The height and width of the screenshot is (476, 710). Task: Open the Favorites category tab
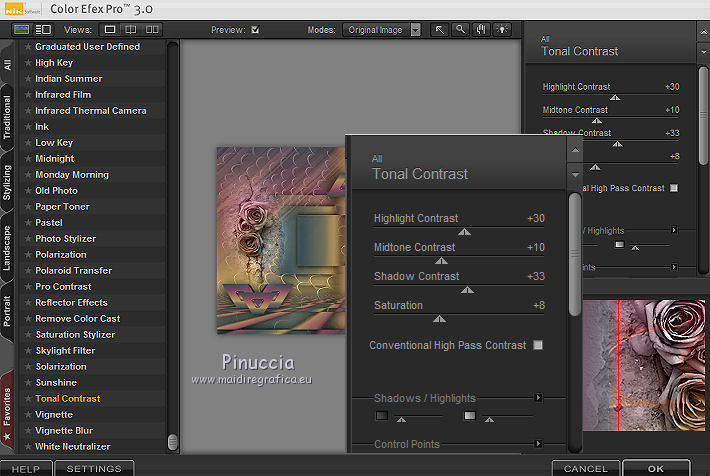tap(7, 411)
